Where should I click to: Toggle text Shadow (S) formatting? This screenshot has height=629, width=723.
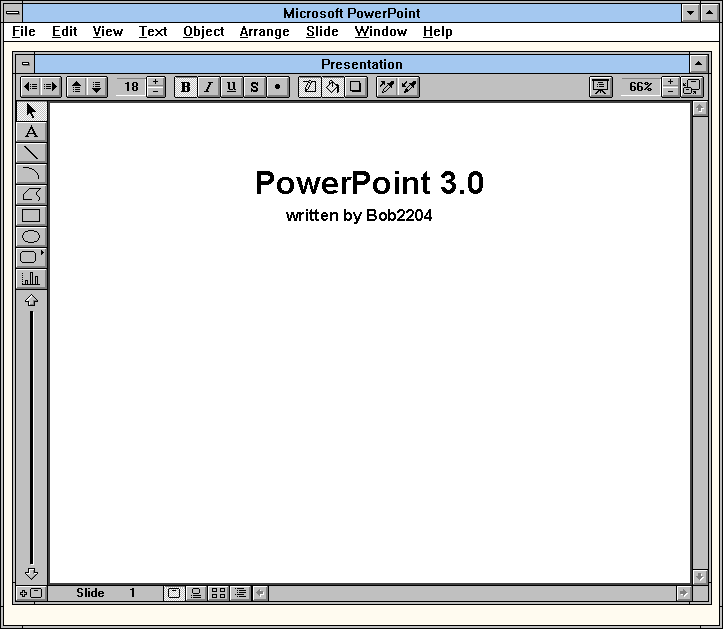(x=255, y=87)
